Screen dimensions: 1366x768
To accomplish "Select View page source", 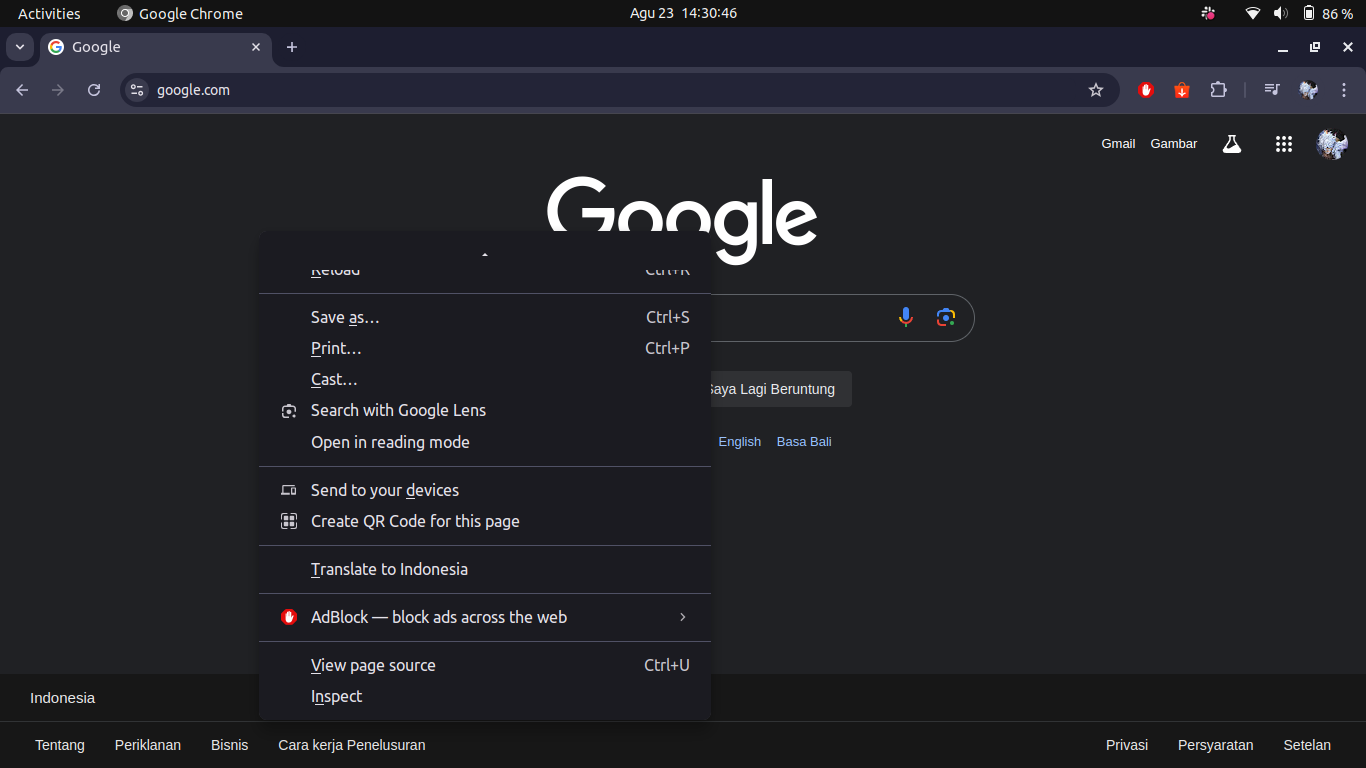I will point(485,665).
